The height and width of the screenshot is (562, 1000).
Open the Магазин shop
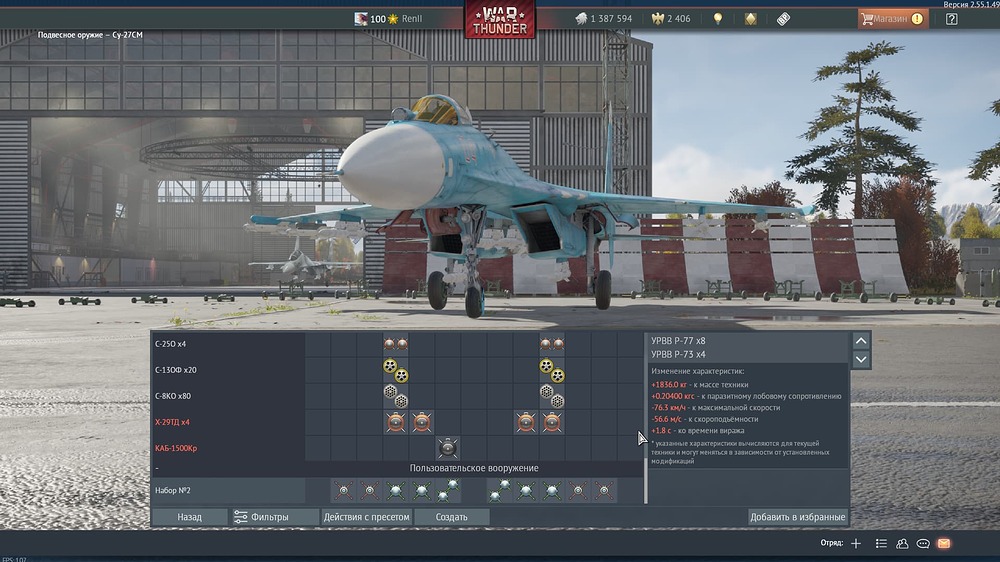(892, 19)
